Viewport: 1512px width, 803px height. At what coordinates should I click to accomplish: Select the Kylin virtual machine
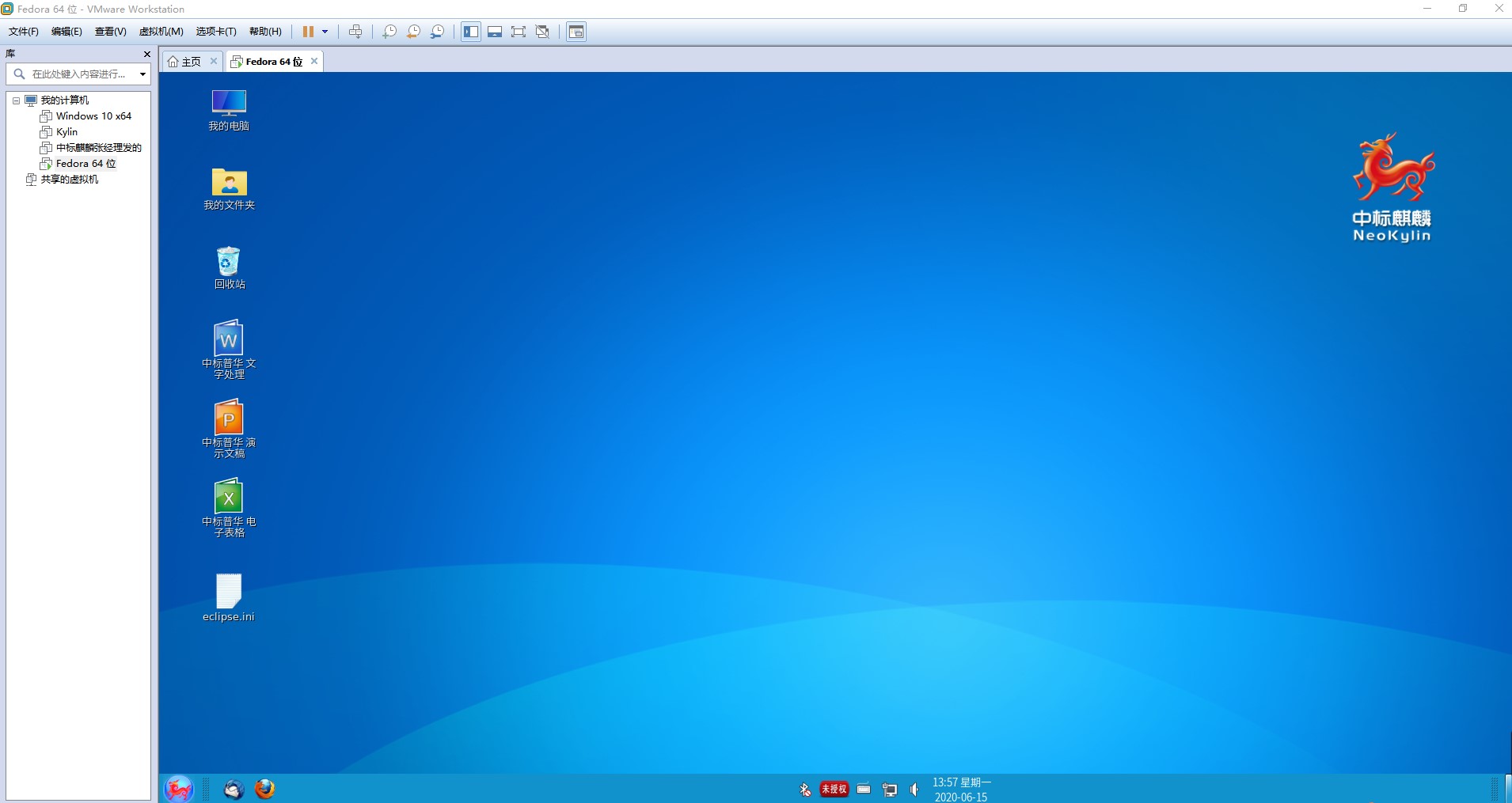(x=66, y=132)
